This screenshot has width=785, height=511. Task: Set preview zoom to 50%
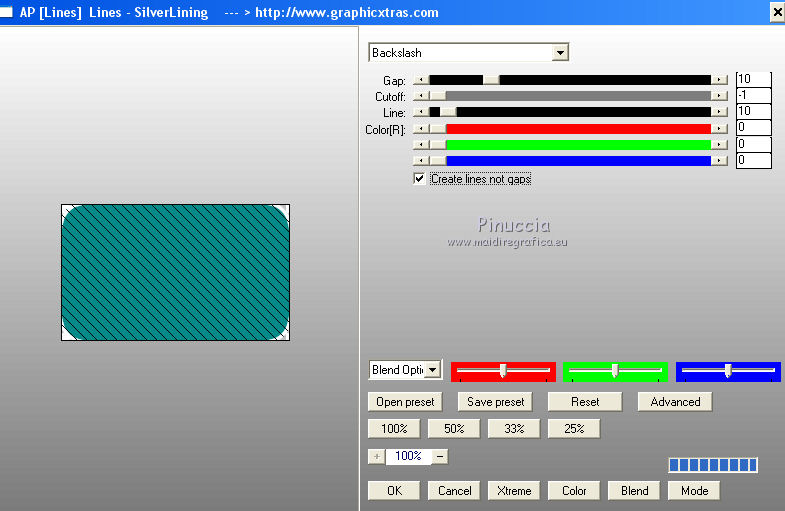(454, 429)
